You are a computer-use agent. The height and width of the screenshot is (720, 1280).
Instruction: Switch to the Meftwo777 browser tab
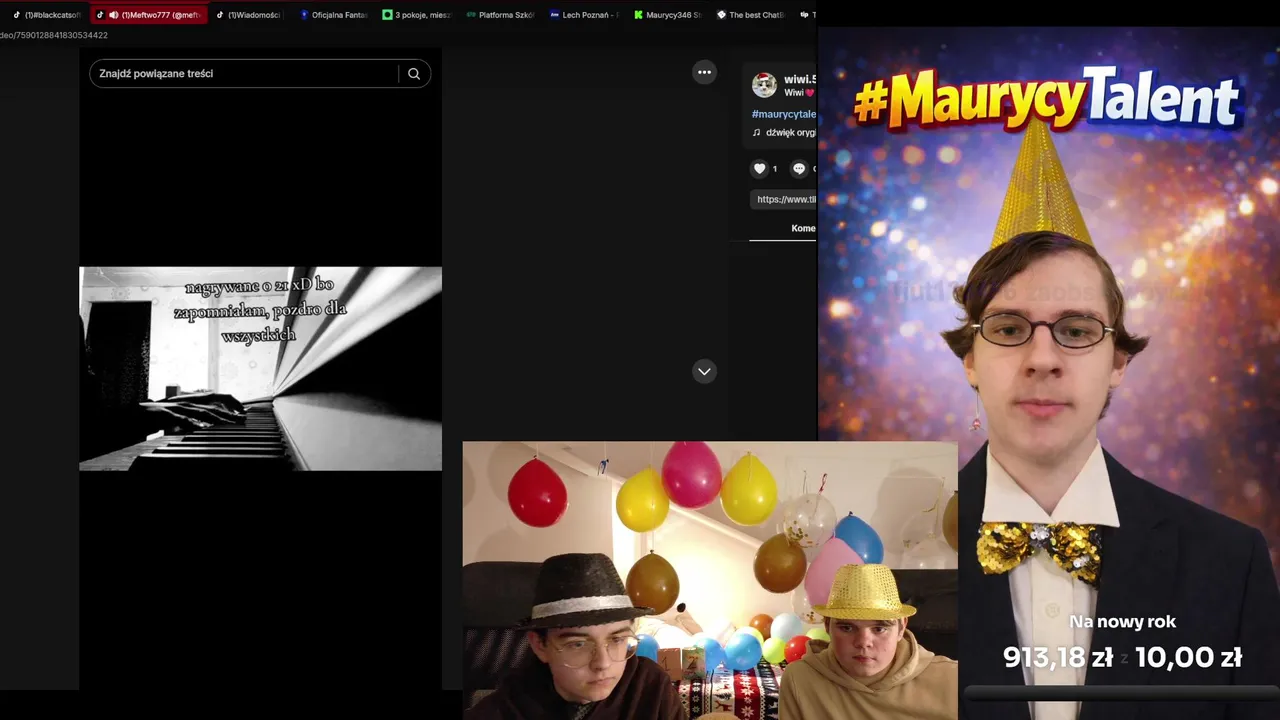pos(148,15)
